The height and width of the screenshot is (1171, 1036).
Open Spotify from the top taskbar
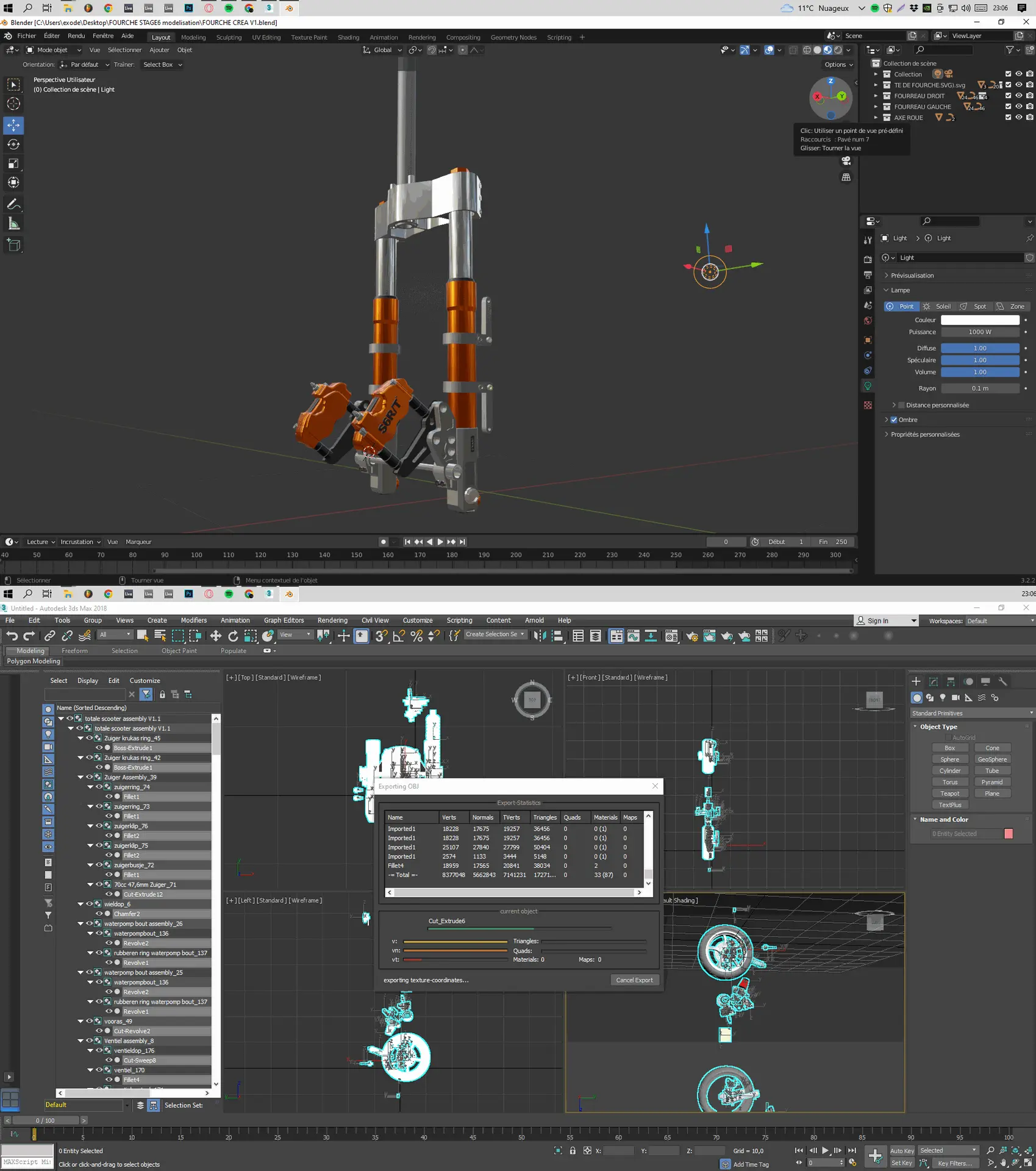(229, 8)
